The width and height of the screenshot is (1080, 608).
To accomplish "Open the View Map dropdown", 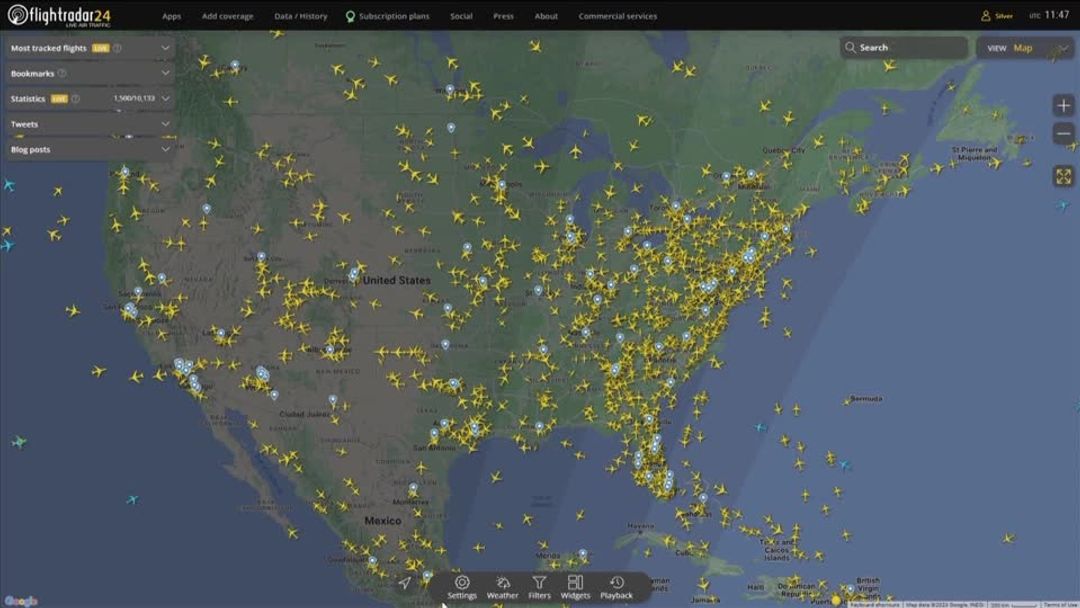I will (x=1024, y=48).
